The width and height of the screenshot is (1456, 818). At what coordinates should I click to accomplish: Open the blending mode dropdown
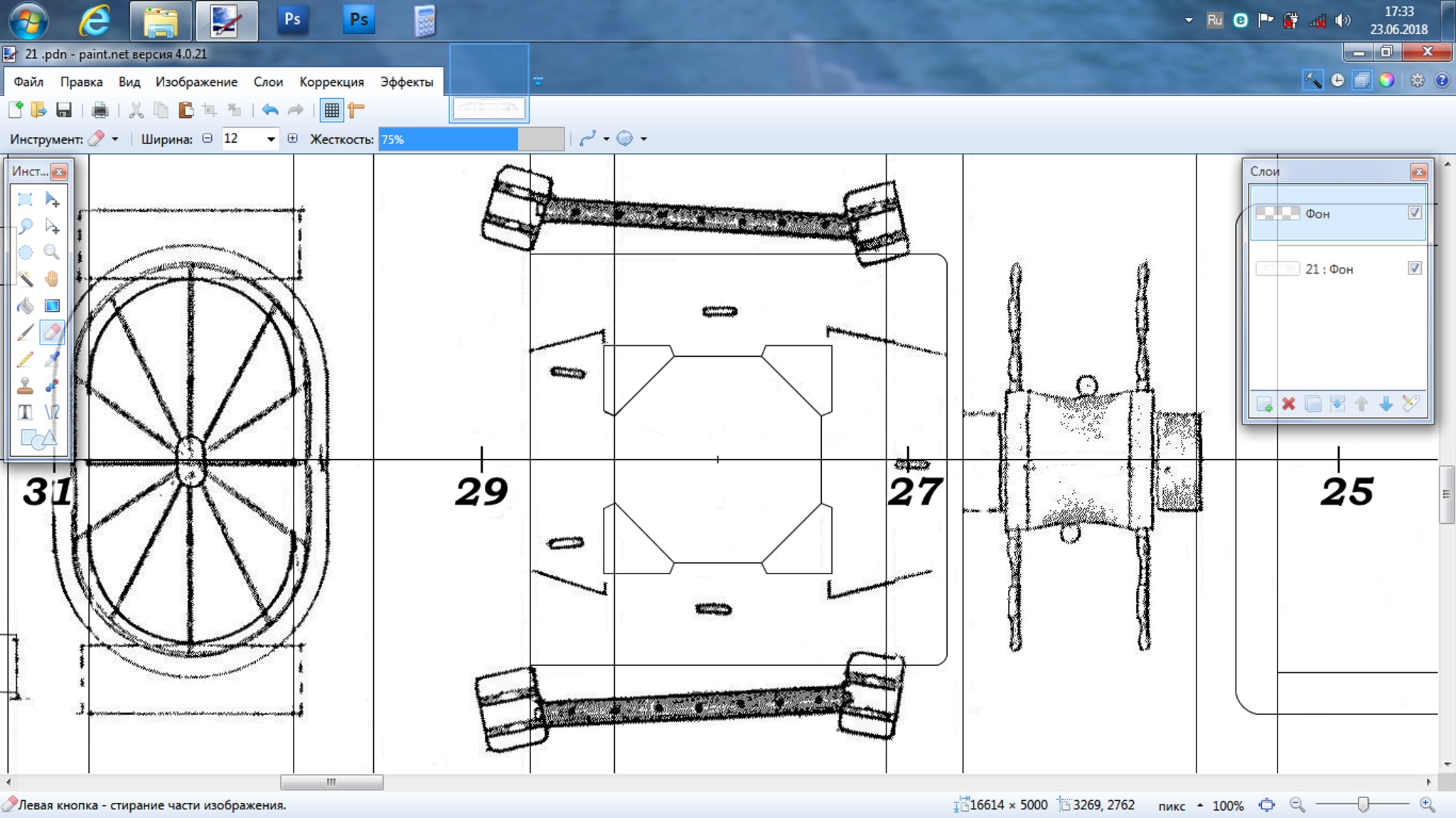click(x=631, y=139)
